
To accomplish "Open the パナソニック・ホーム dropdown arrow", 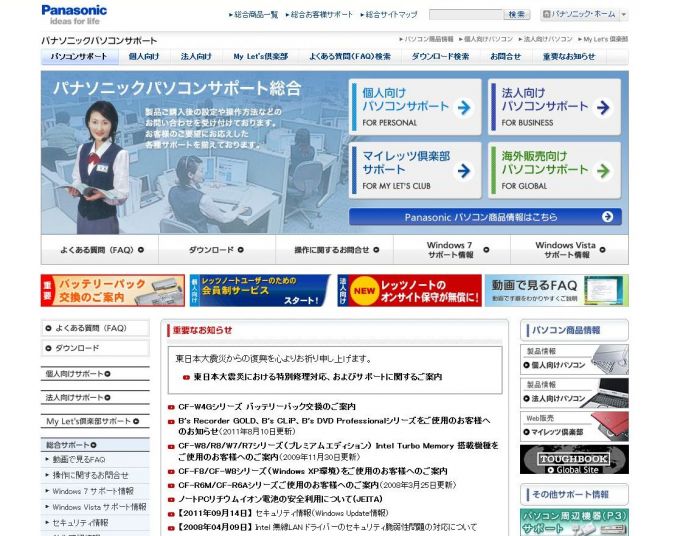I will tap(624, 15).
